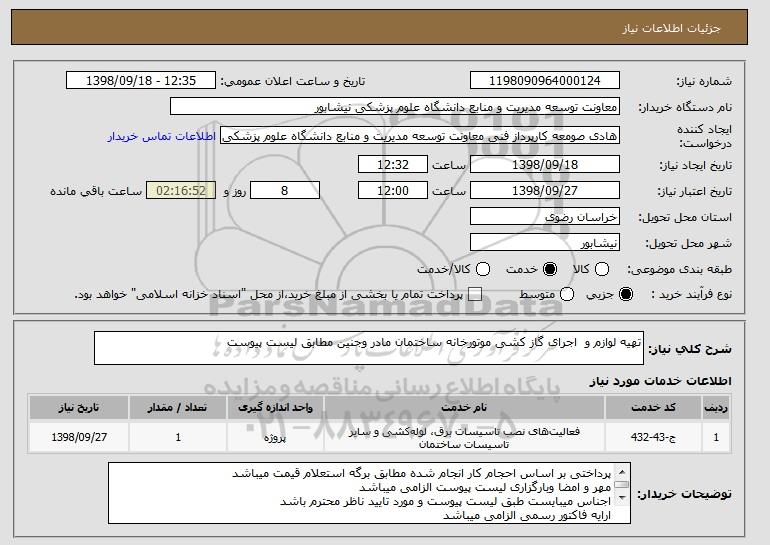Click the نام خدمت column header

click(x=464, y=408)
